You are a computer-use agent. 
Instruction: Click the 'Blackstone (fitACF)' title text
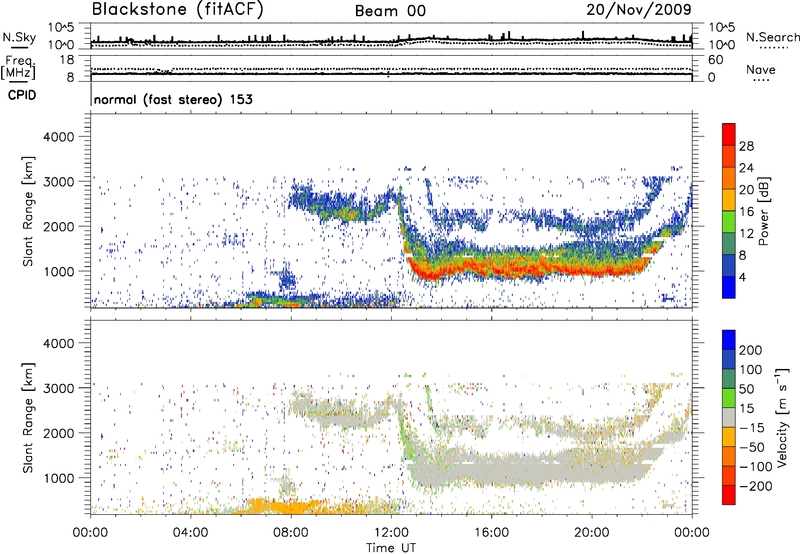coord(178,9)
